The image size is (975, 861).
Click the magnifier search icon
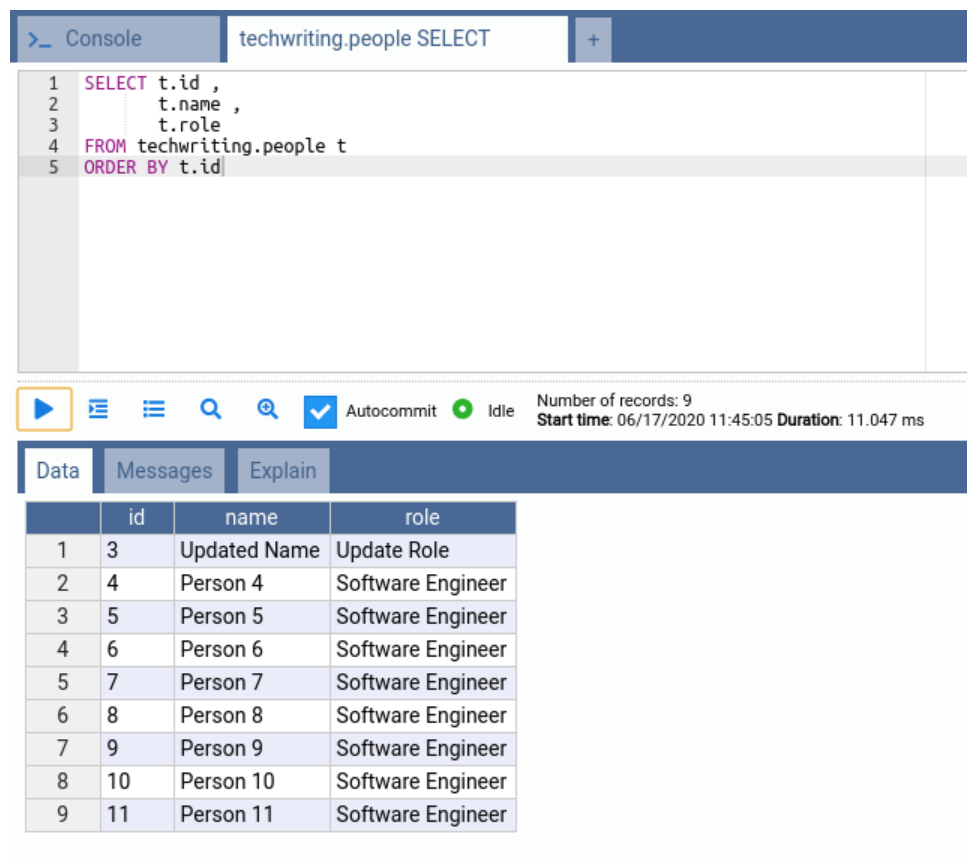pos(210,409)
